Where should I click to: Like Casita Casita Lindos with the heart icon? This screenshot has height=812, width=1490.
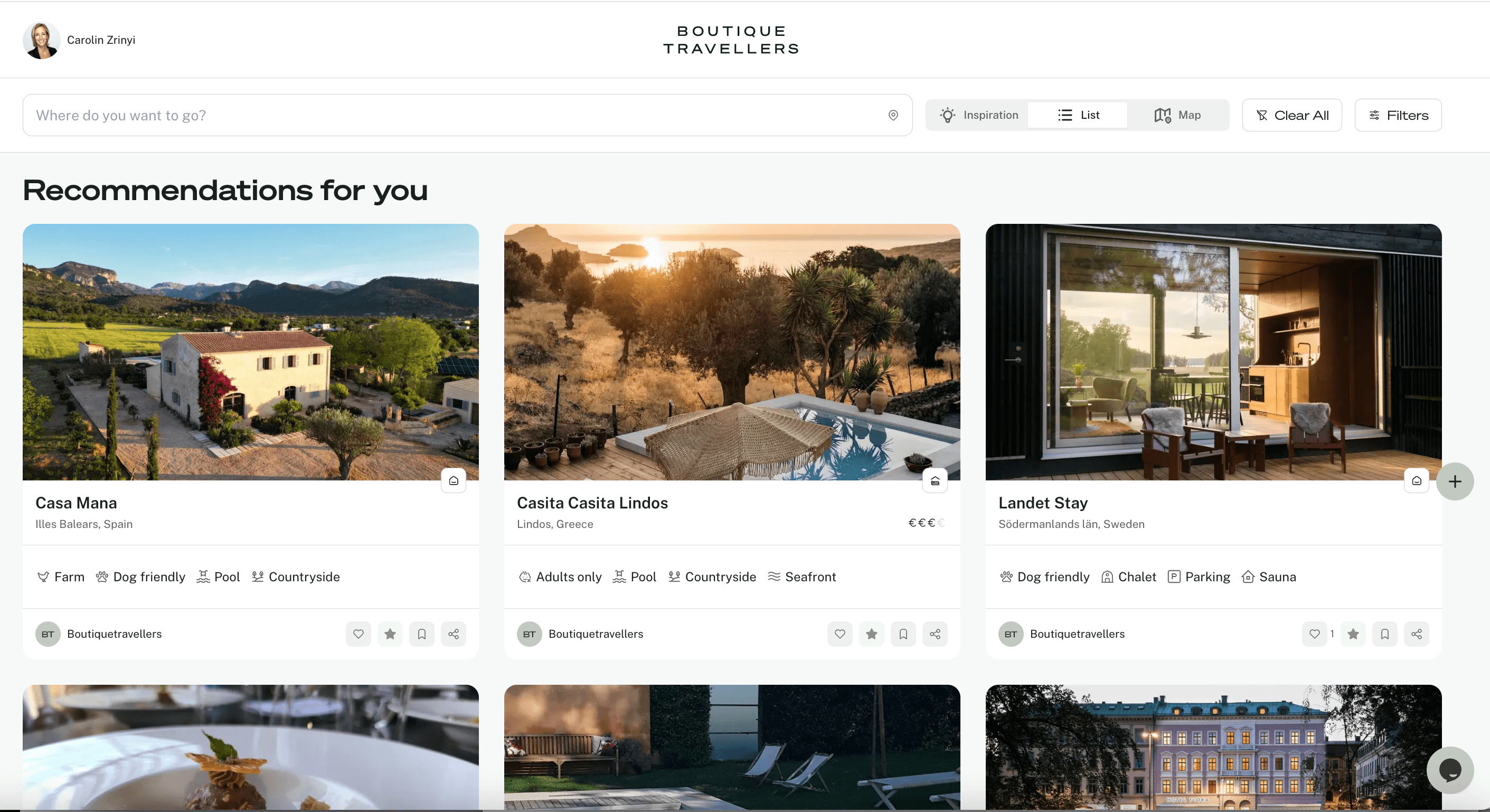point(840,634)
